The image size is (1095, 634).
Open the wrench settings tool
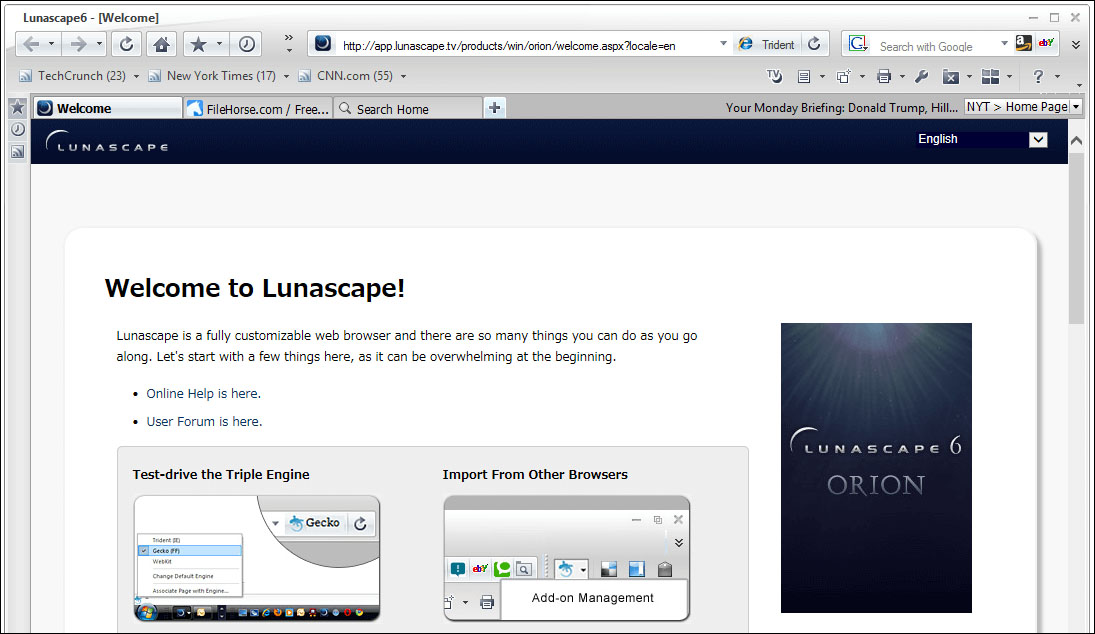pyautogui.click(x=922, y=77)
